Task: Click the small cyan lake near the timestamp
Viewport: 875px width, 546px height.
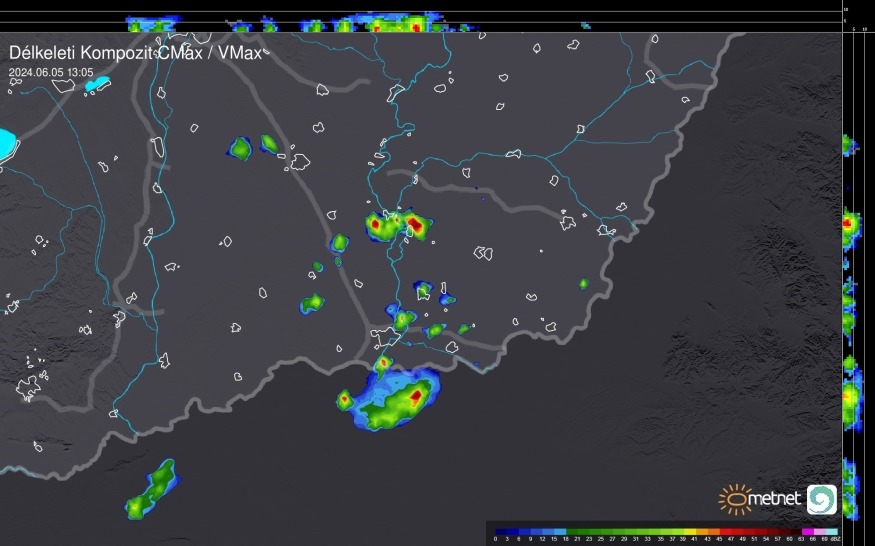Action: [x=97, y=84]
